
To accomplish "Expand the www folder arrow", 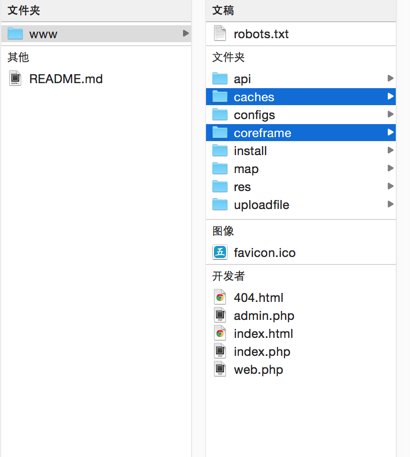I will click(x=186, y=33).
